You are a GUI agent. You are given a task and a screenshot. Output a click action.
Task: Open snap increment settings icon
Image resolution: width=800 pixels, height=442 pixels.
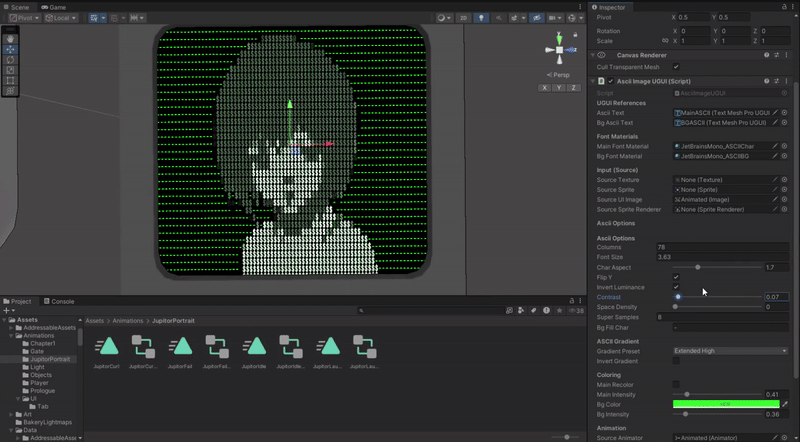click(x=137, y=18)
